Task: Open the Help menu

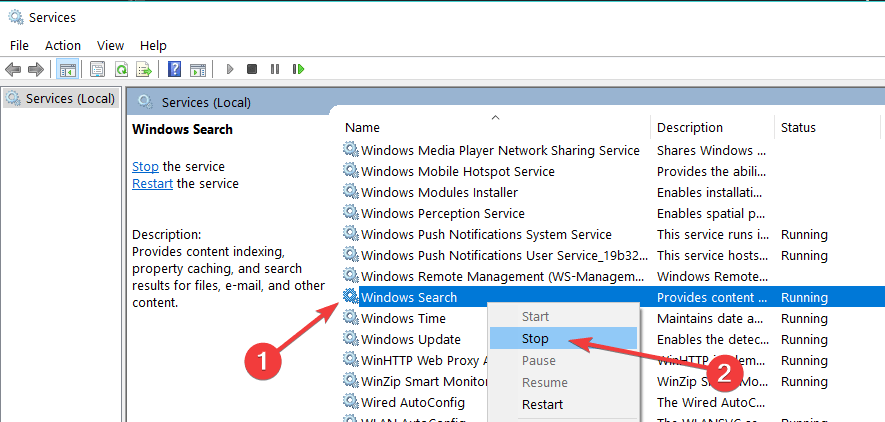Action: [153, 46]
